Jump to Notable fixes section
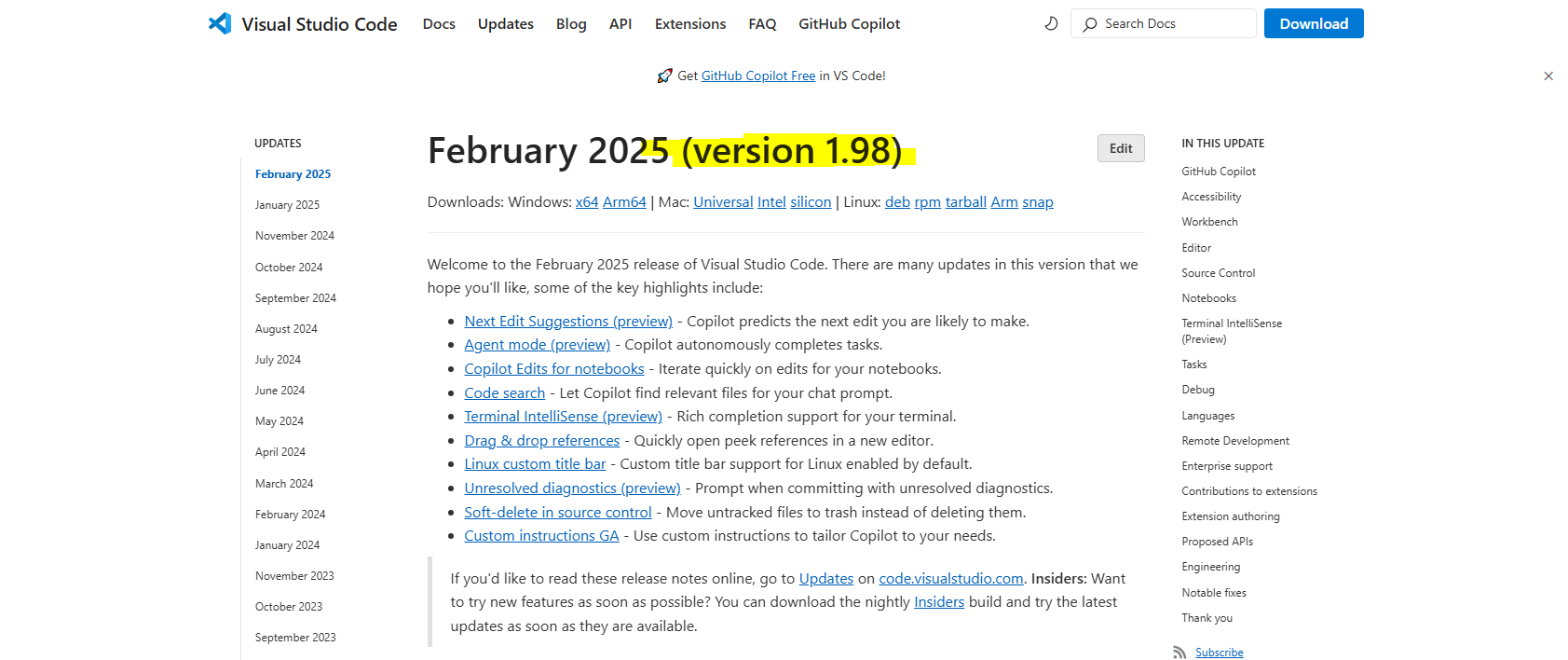Image resolution: width=1568 pixels, height=660 pixels. coord(1213,593)
